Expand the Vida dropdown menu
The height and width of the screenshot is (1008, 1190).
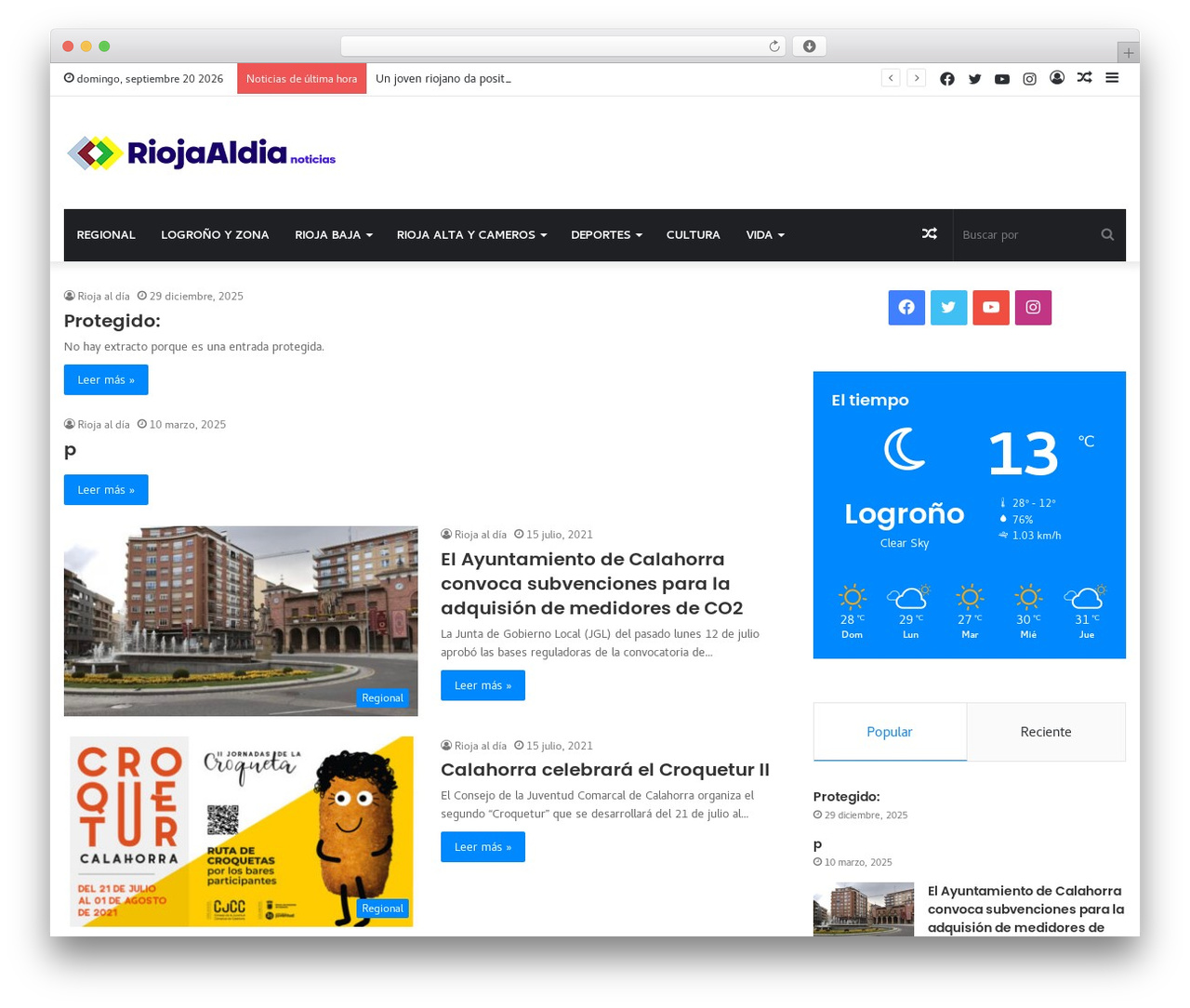click(x=765, y=235)
